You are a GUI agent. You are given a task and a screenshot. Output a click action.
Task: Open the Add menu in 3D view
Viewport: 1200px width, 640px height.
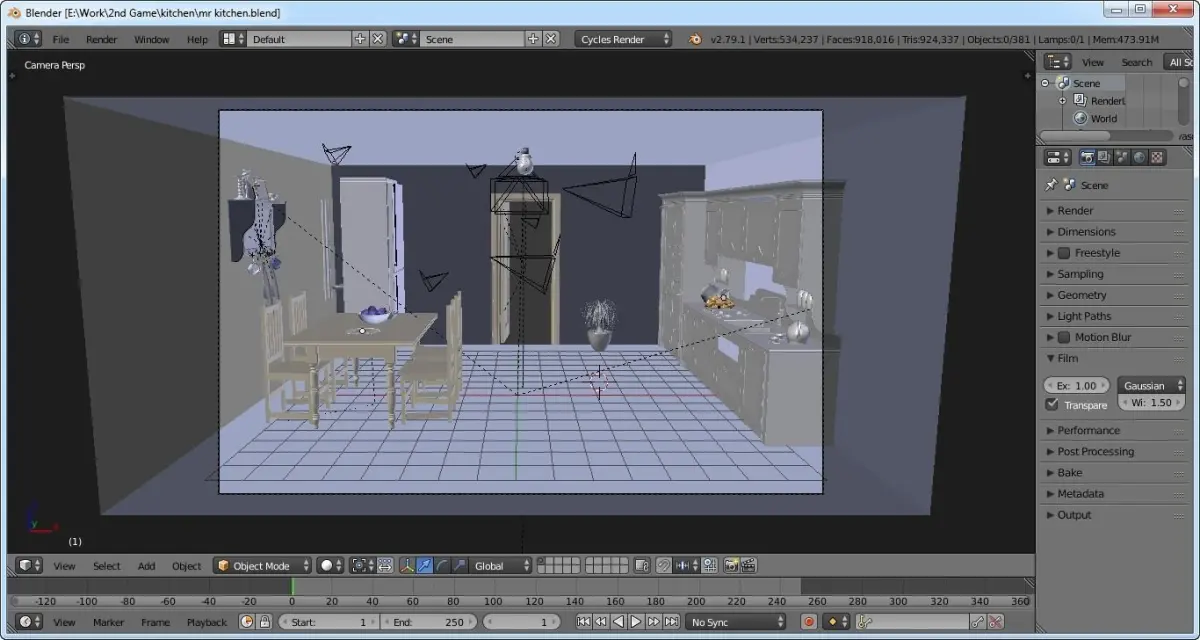tap(147, 566)
